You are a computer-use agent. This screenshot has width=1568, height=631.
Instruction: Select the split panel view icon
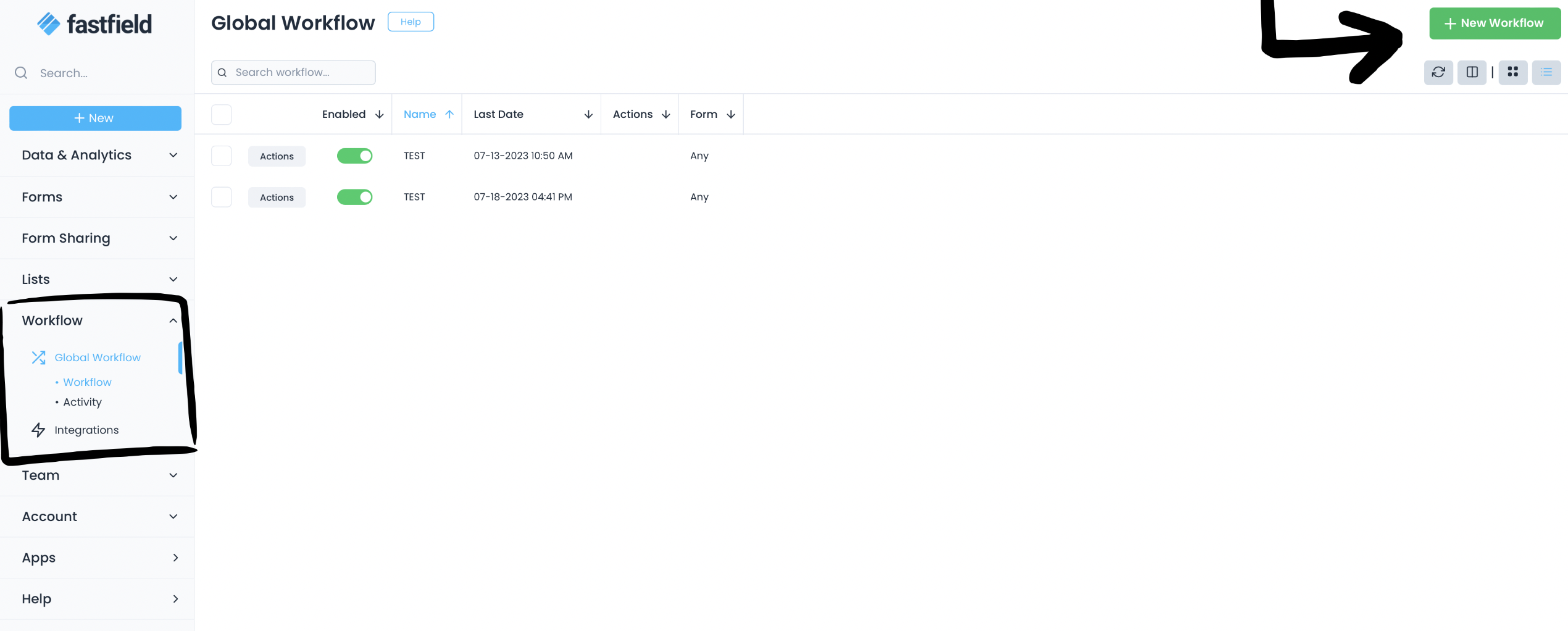pos(1472,72)
